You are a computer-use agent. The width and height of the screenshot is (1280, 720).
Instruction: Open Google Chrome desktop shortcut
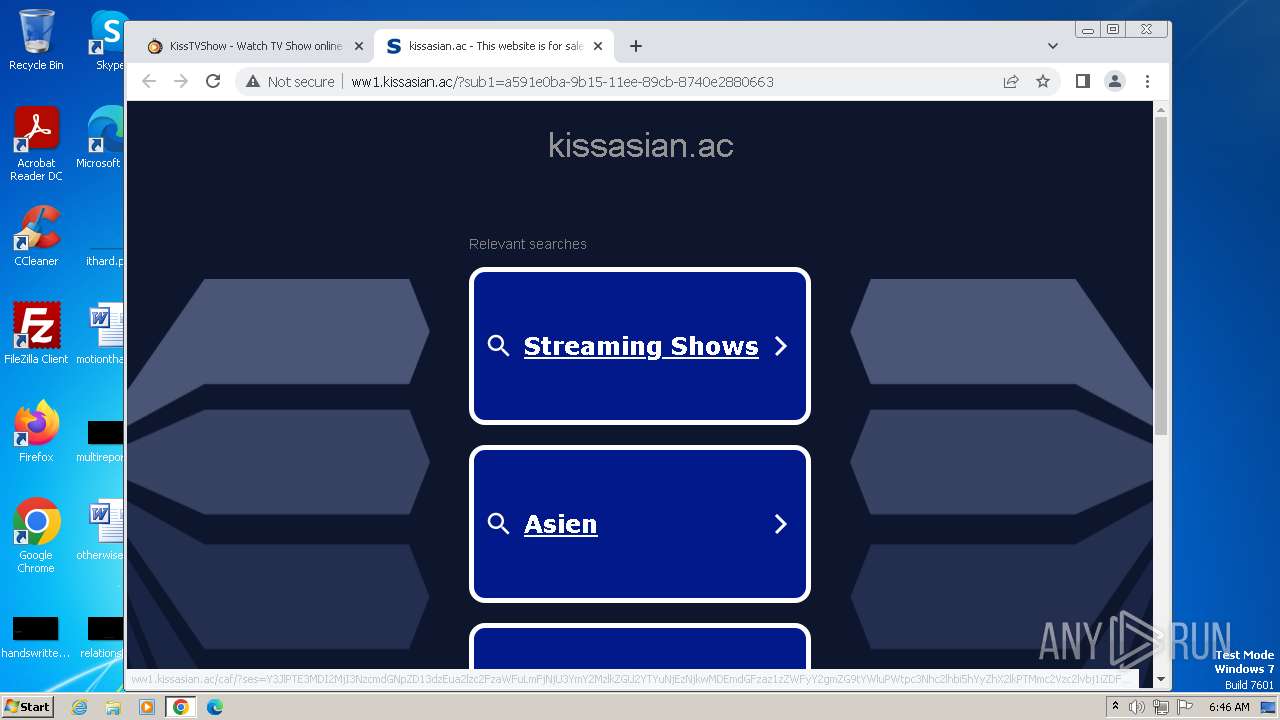pos(36,536)
